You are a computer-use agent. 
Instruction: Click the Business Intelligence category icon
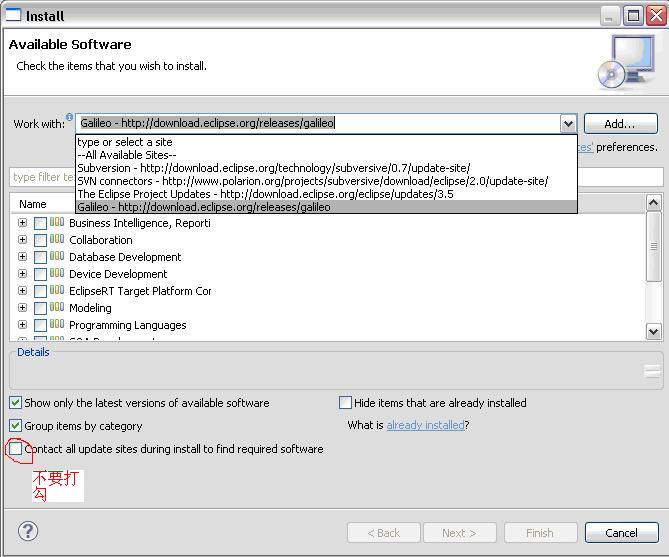tap(57, 222)
